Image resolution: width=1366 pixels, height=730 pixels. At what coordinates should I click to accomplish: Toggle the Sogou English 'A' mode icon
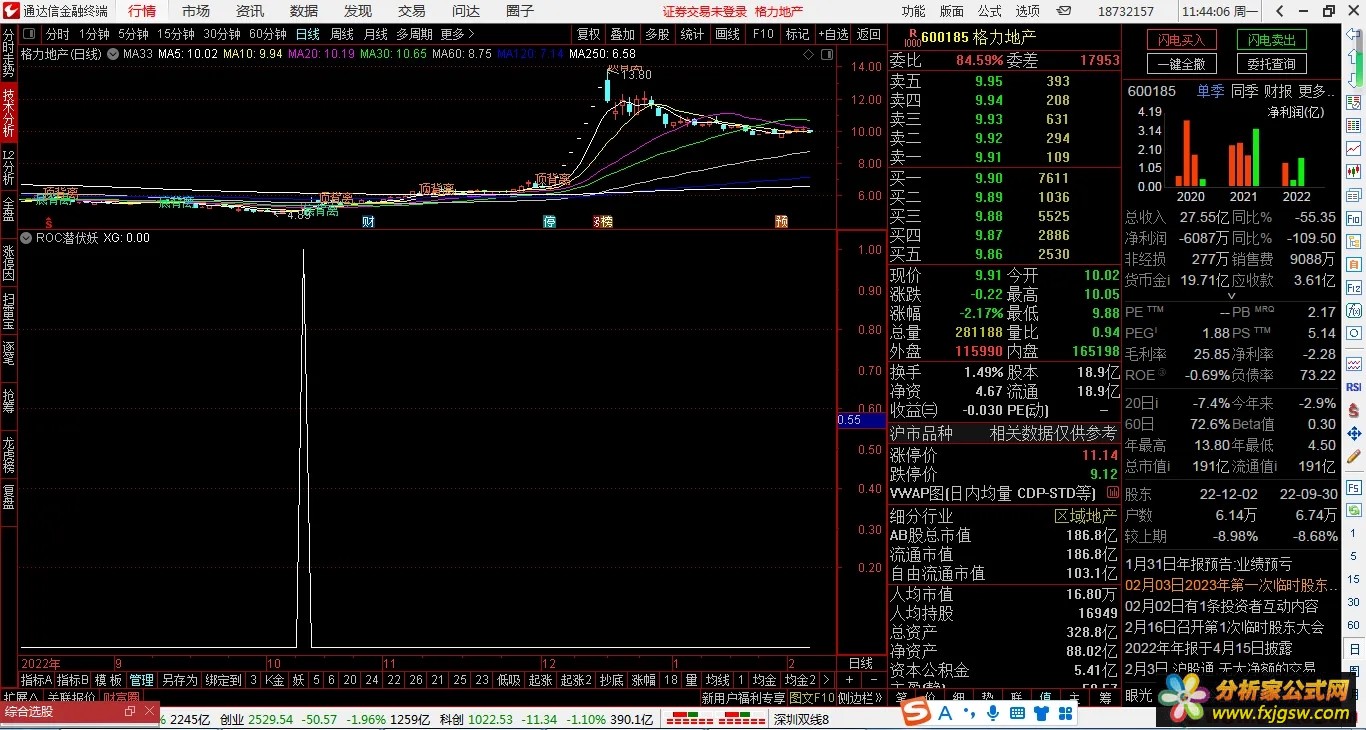pos(945,712)
